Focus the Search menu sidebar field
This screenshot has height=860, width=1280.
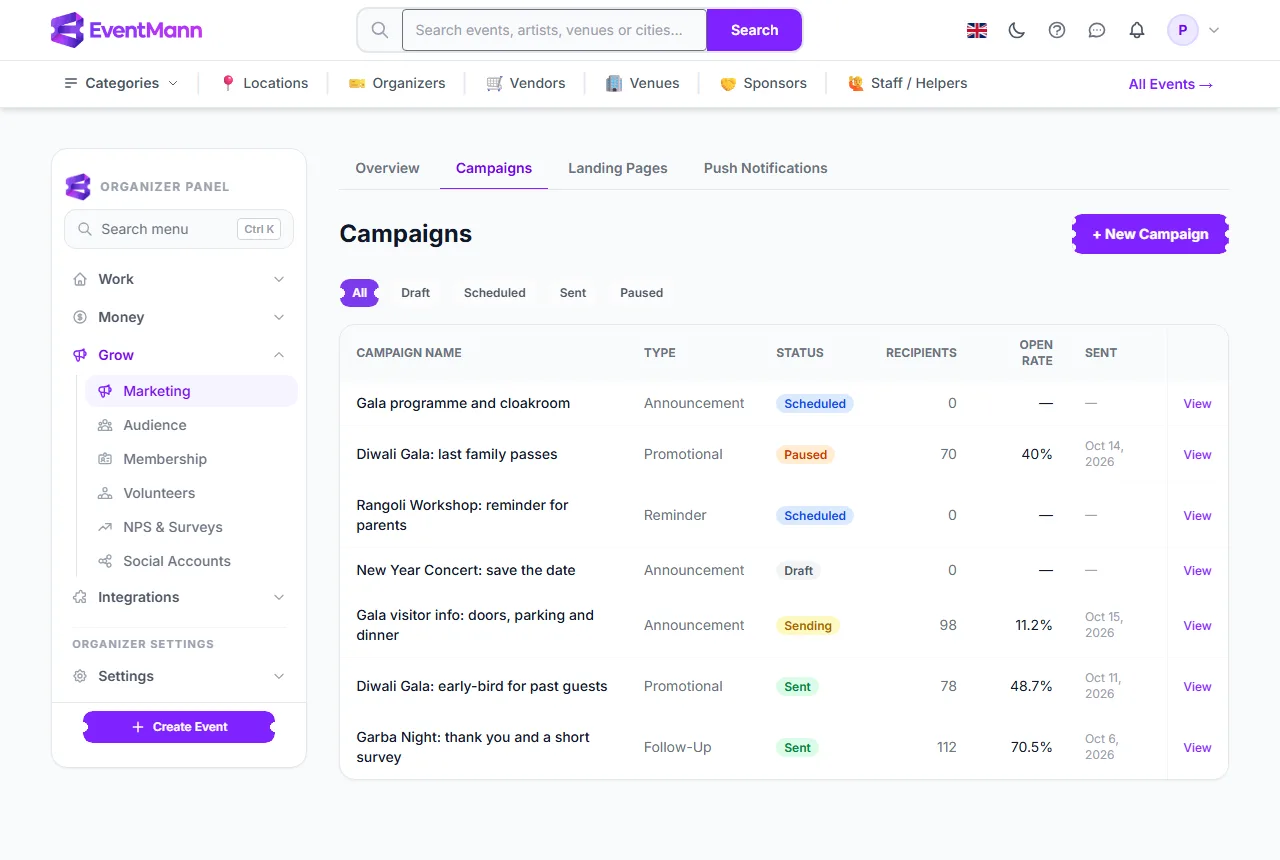[x=179, y=229]
